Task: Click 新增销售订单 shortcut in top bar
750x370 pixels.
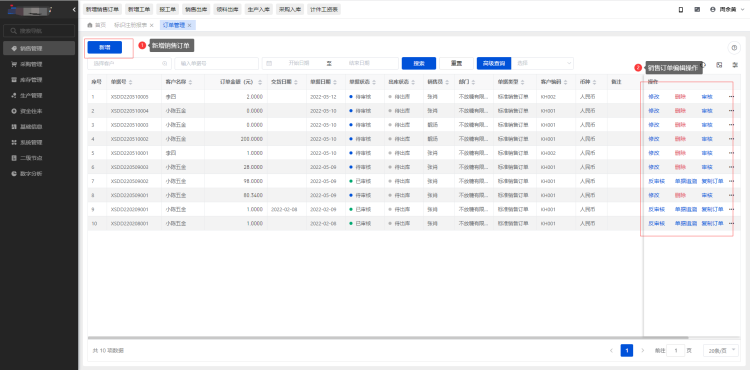Action: tap(102, 10)
